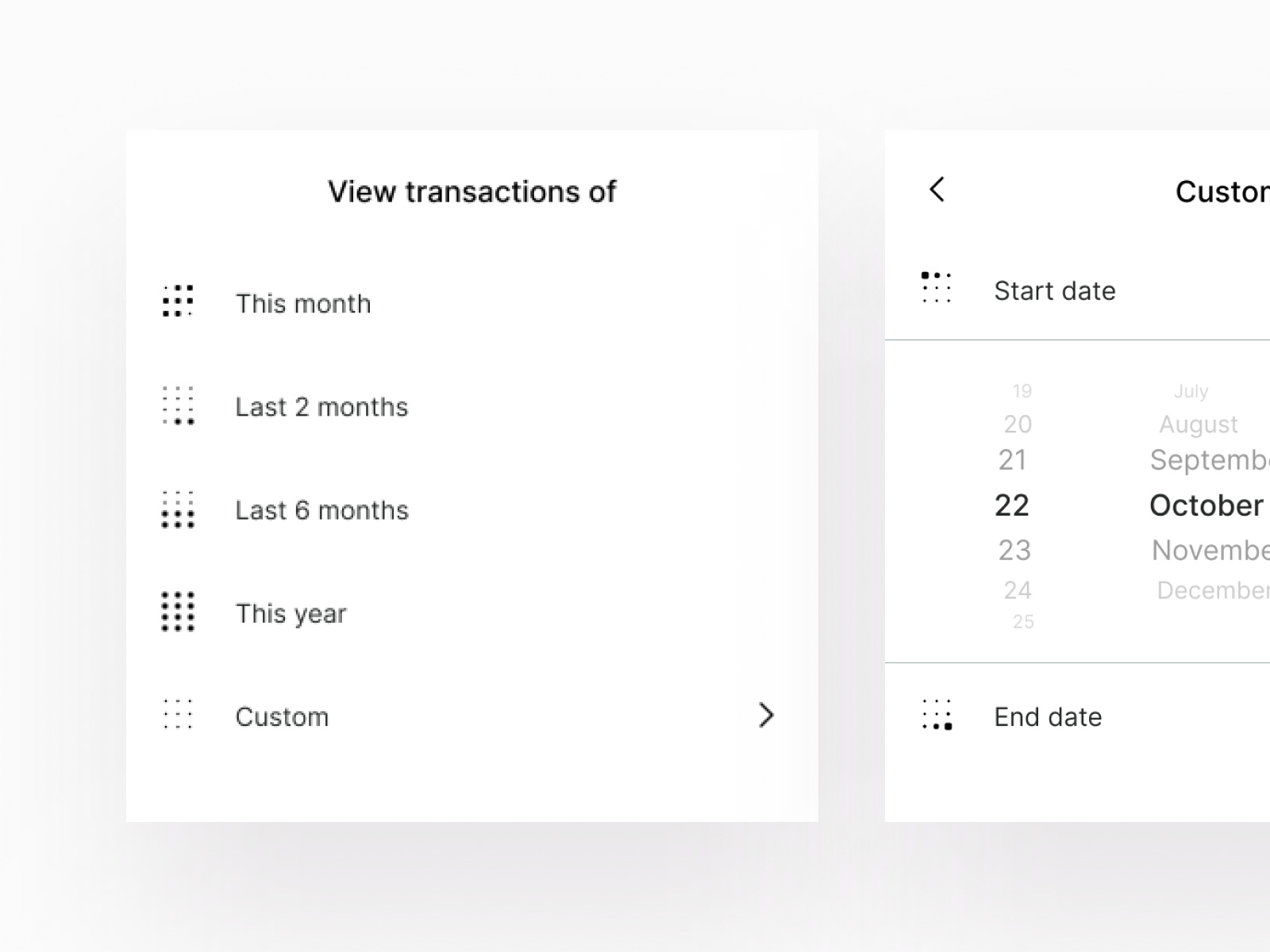Viewport: 1270px width, 952px height.
Task: Select day 23 in date picker
Action: tap(1014, 551)
